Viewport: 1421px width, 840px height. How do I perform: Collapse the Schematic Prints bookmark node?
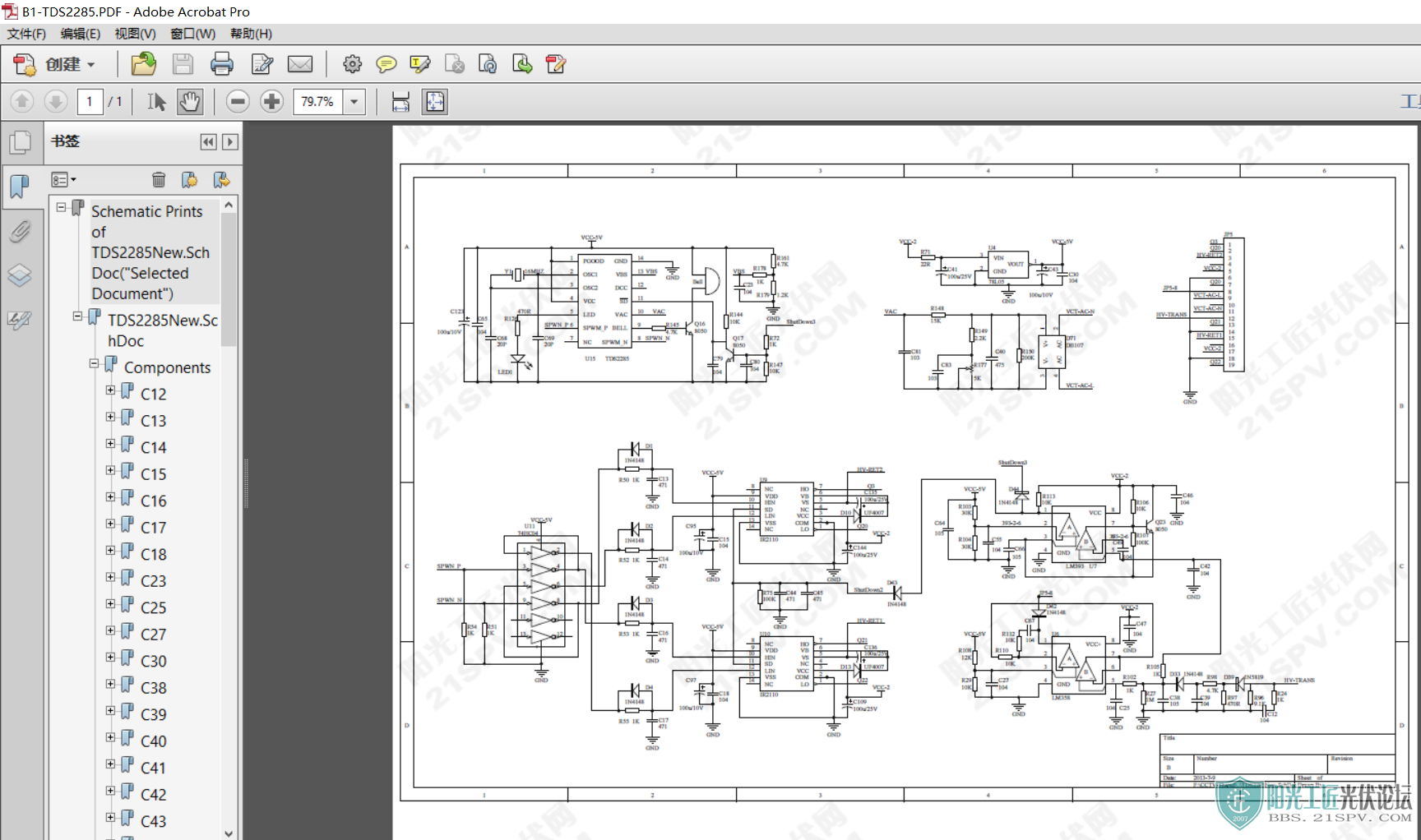(61, 208)
